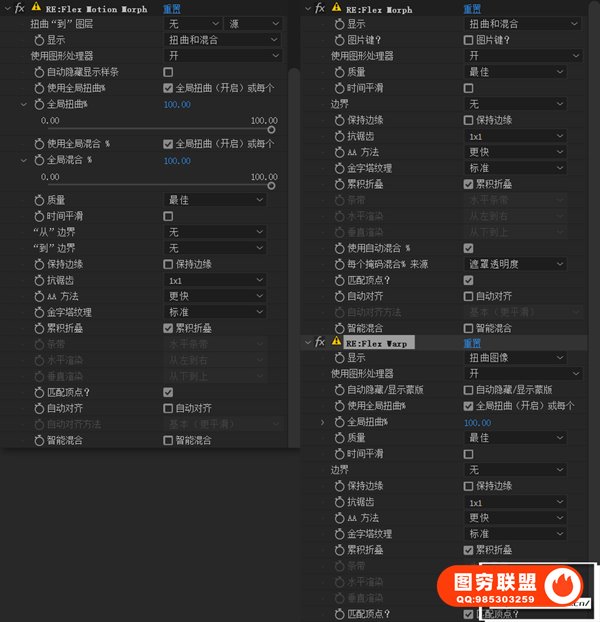
Task: Toggle the fx switch for RE:Flex Motion Morph
Action: [19, 8]
